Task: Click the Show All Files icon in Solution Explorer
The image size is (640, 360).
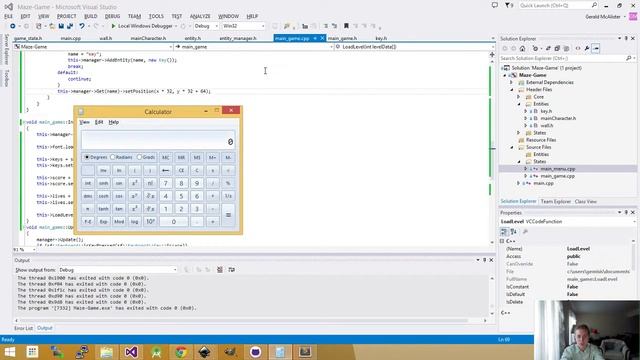Action: coord(566,48)
